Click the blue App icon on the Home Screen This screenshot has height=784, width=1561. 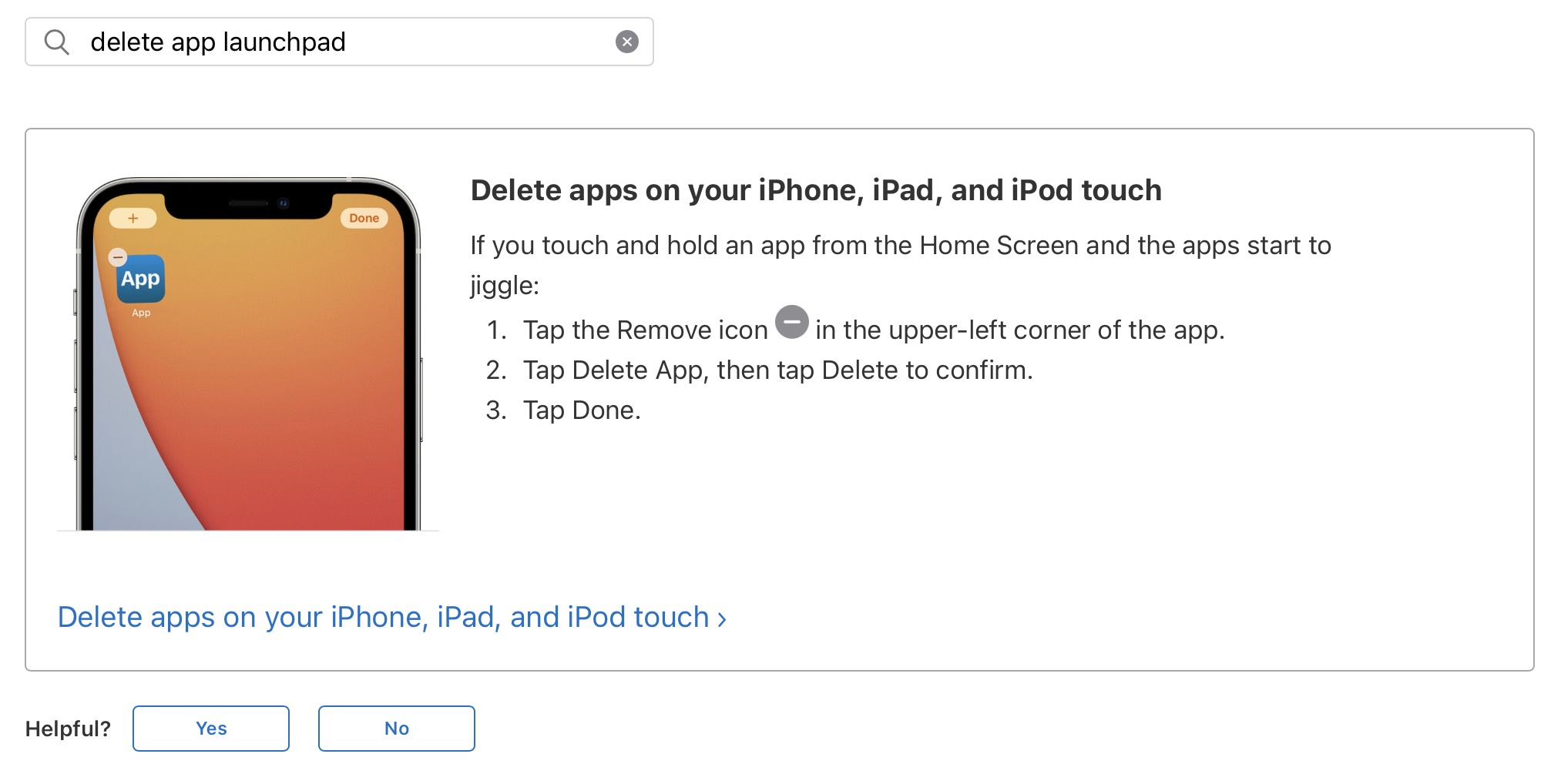click(x=140, y=280)
